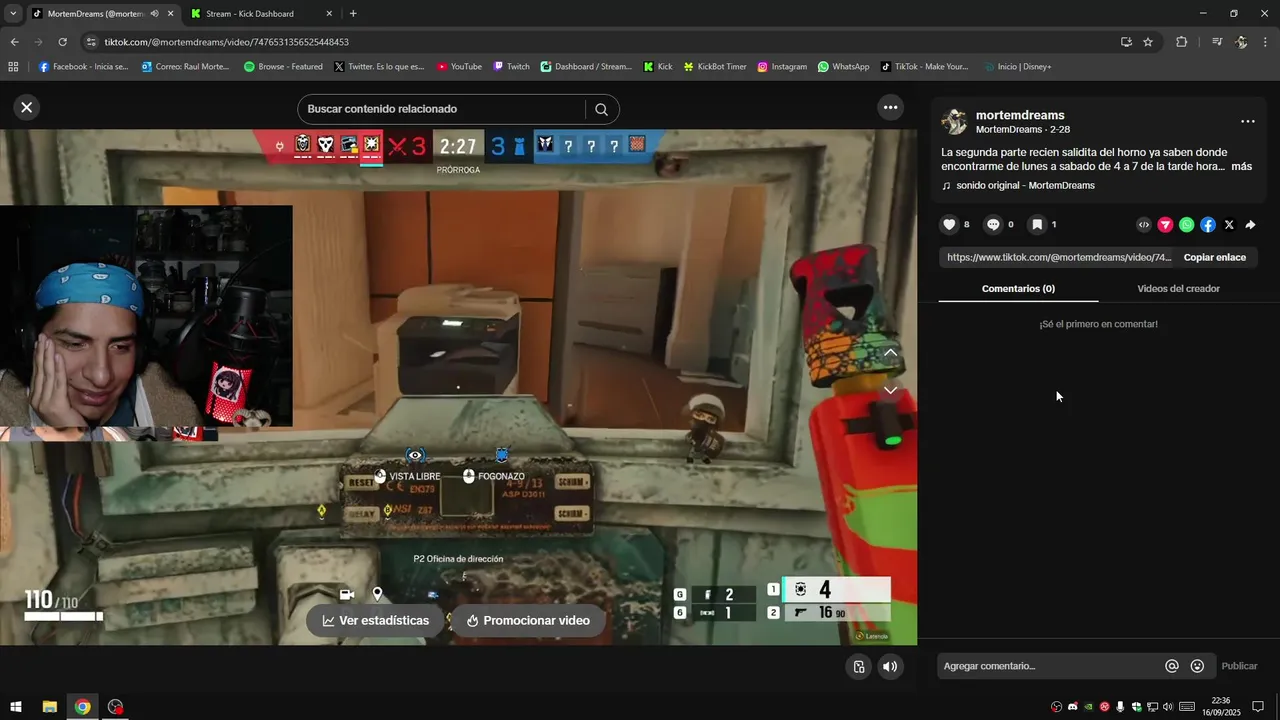Close the TikTok video viewer

(x=27, y=107)
